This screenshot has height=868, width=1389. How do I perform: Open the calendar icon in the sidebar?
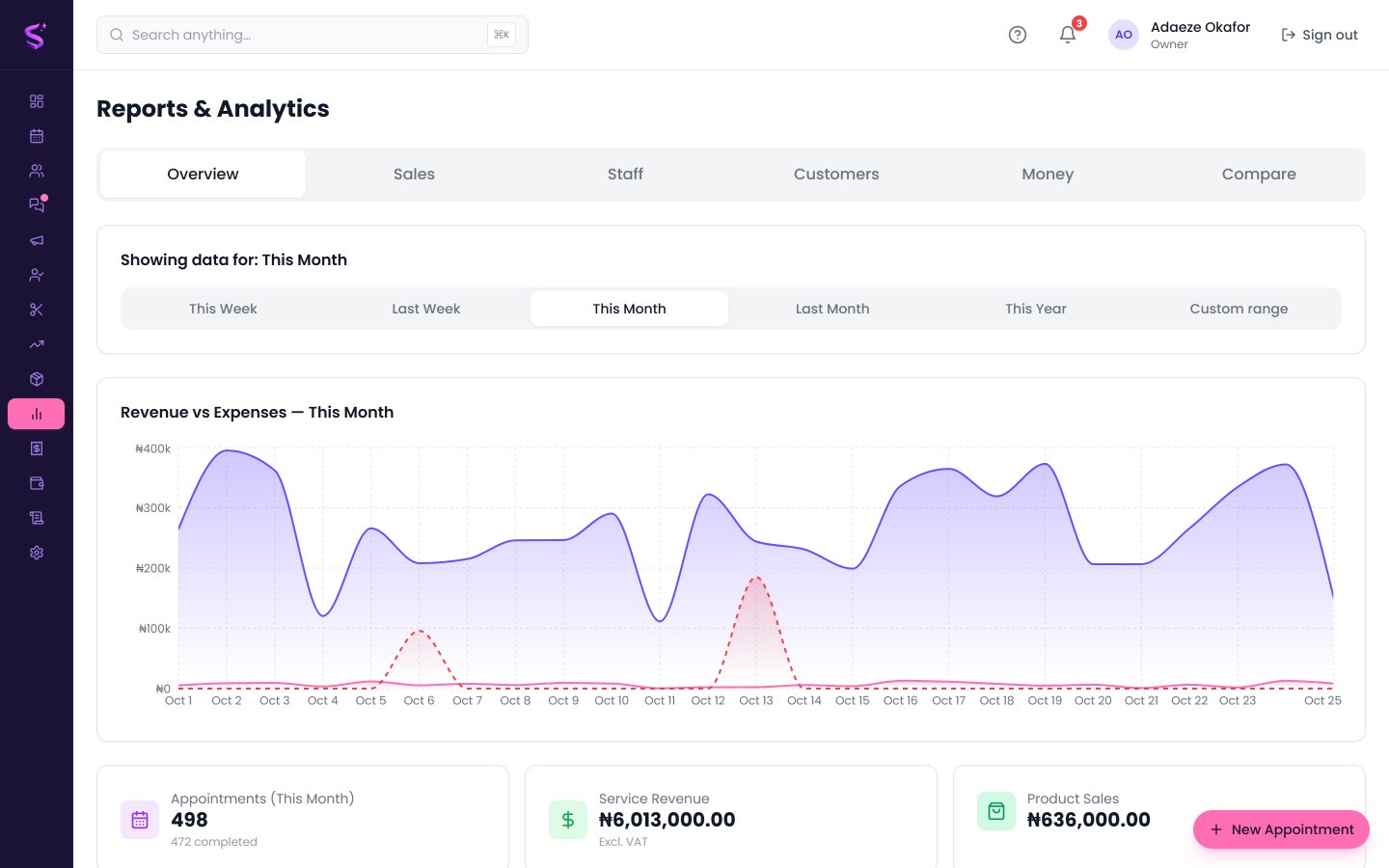tap(37, 136)
